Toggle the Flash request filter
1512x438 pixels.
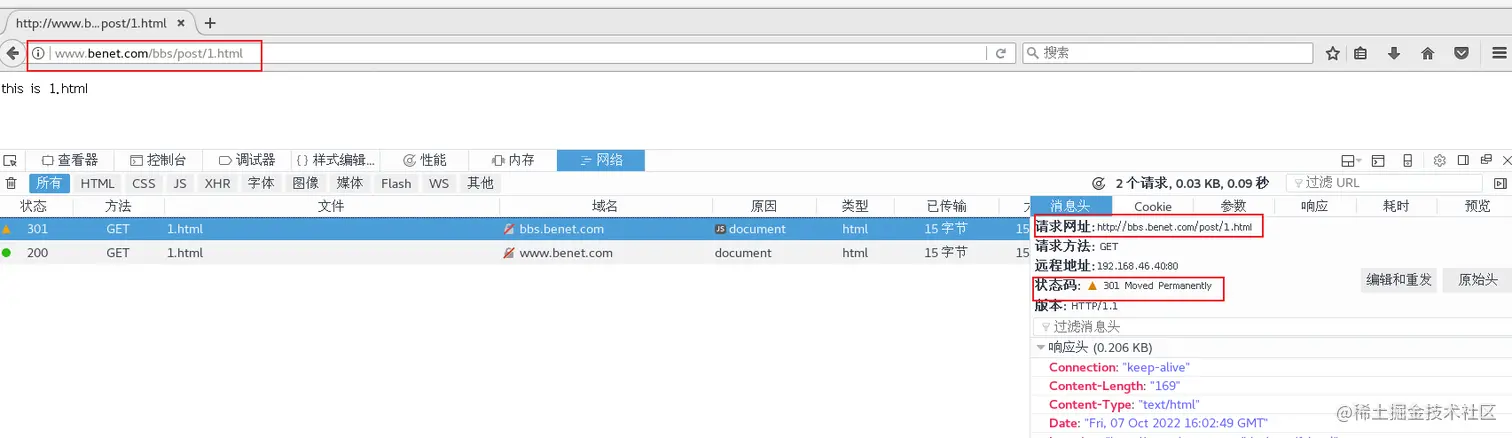pos(396,183)
